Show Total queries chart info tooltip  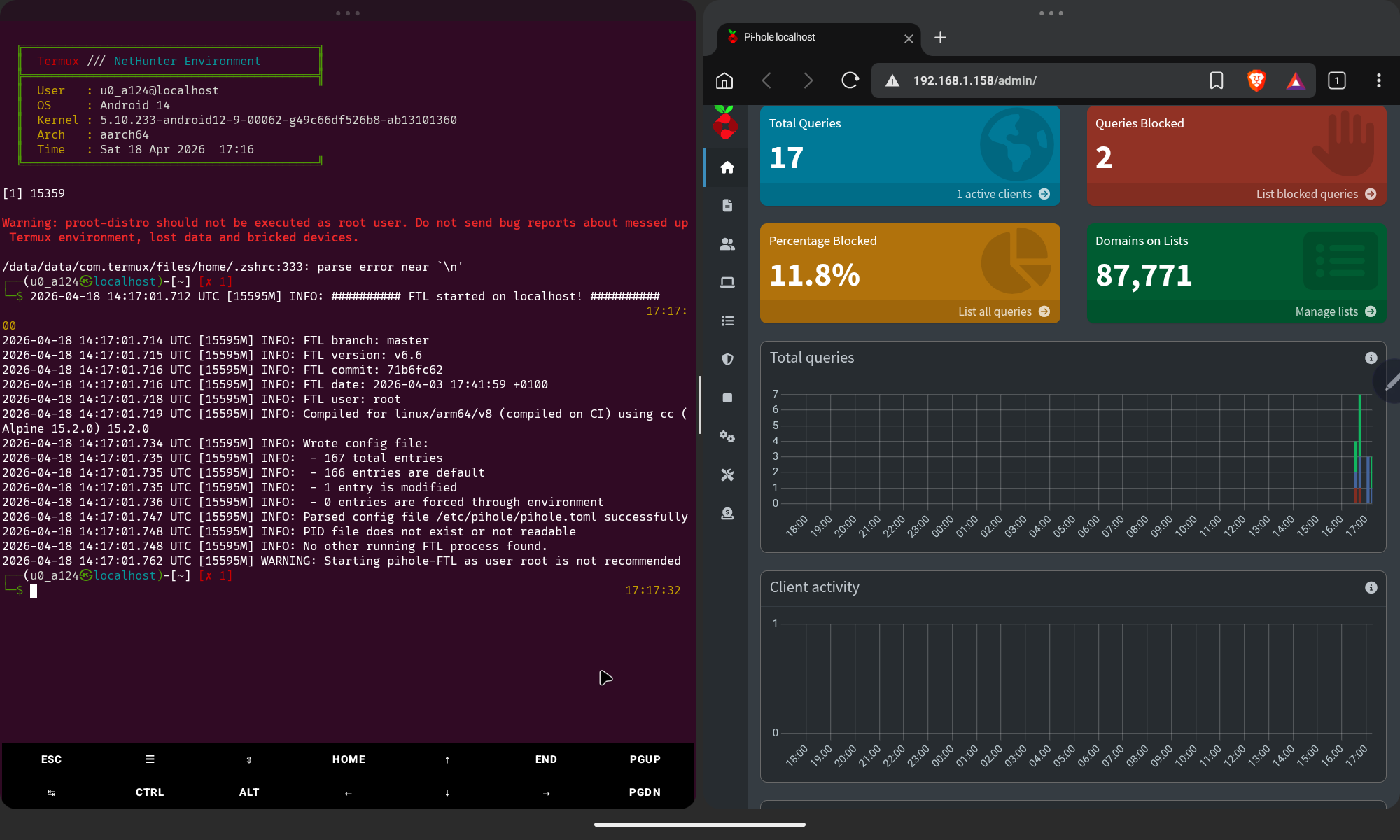pyautogui.click(x=1371, y=357)
